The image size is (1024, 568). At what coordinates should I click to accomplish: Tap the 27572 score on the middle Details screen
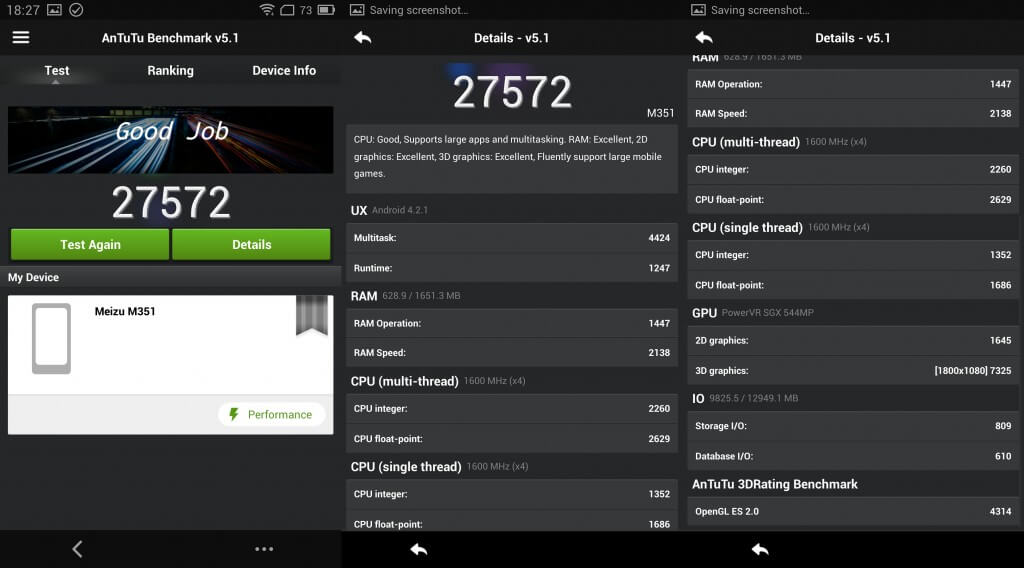pyautogui.click(x=512, y=92)
